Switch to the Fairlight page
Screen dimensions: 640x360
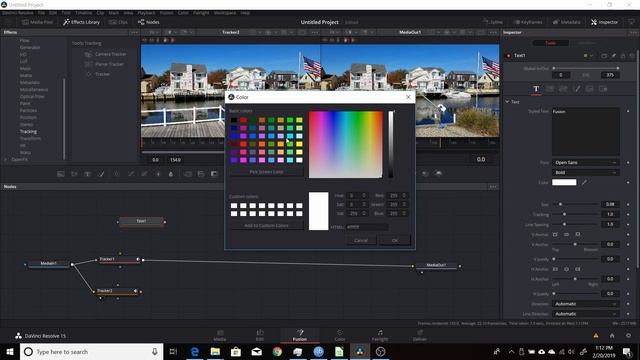pyautogui.click(x=380, y=336)
